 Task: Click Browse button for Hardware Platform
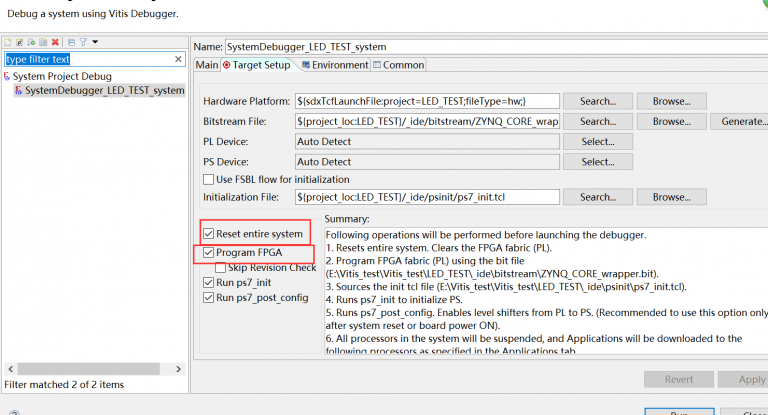click(x=672, y=101)
